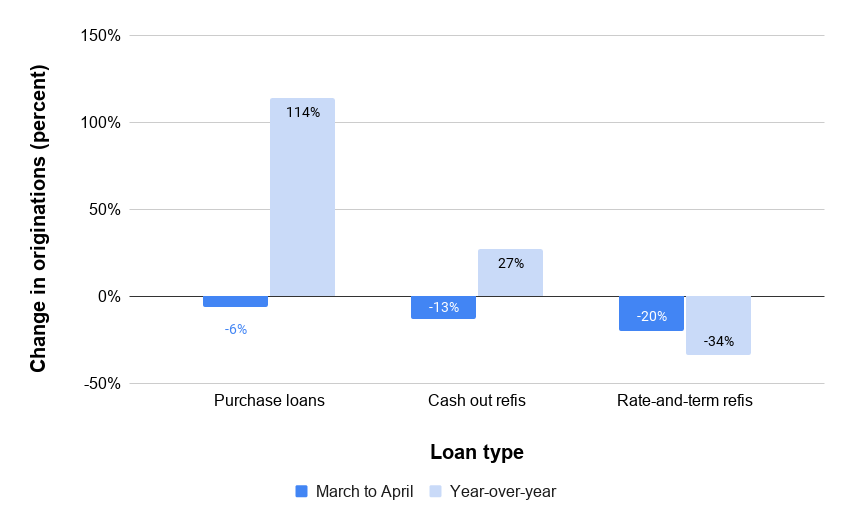Click the -50% y-axis tick label
Screen dimensions: 851x527
(102, 384)
